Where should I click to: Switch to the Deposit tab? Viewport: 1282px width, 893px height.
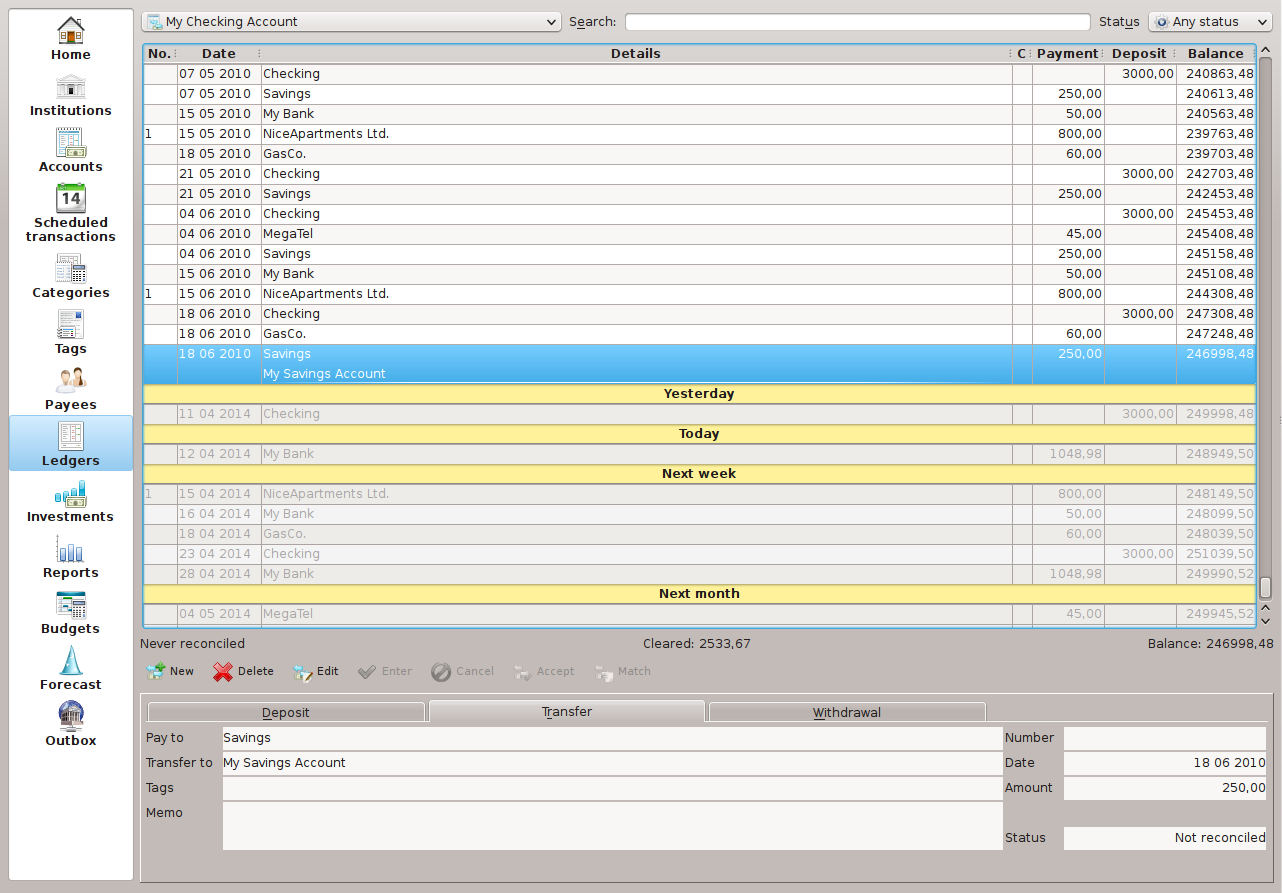(286, 712)
